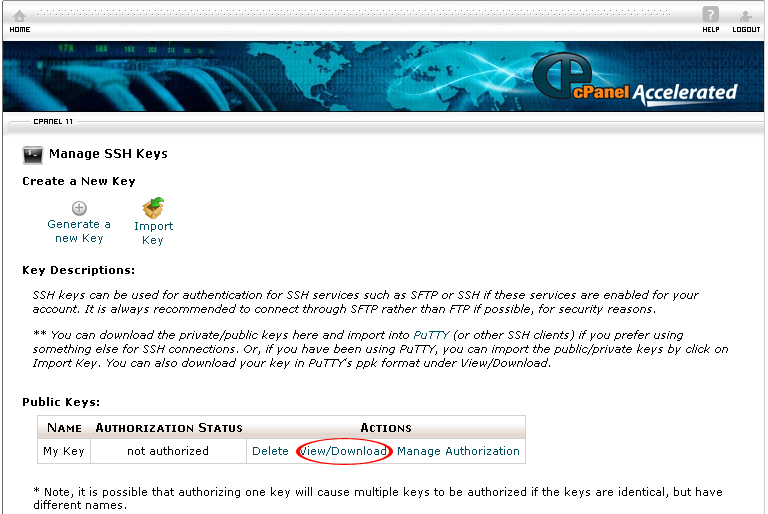Image resolution: width=768 pixels, height=514 pixels.
Task: Open Manage Authorization for My Key
Action: 458,451
